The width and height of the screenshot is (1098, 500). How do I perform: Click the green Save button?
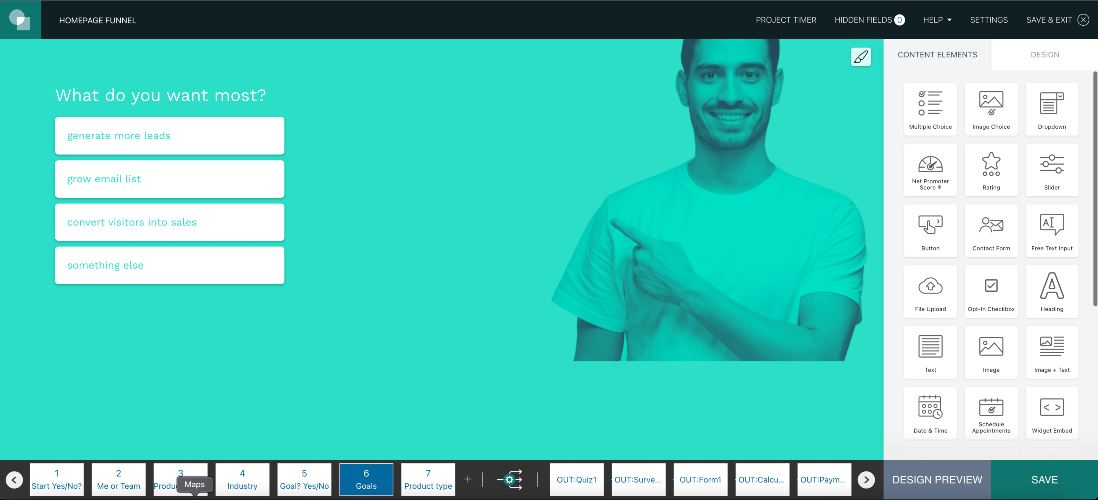click(x=1045, y=480)
